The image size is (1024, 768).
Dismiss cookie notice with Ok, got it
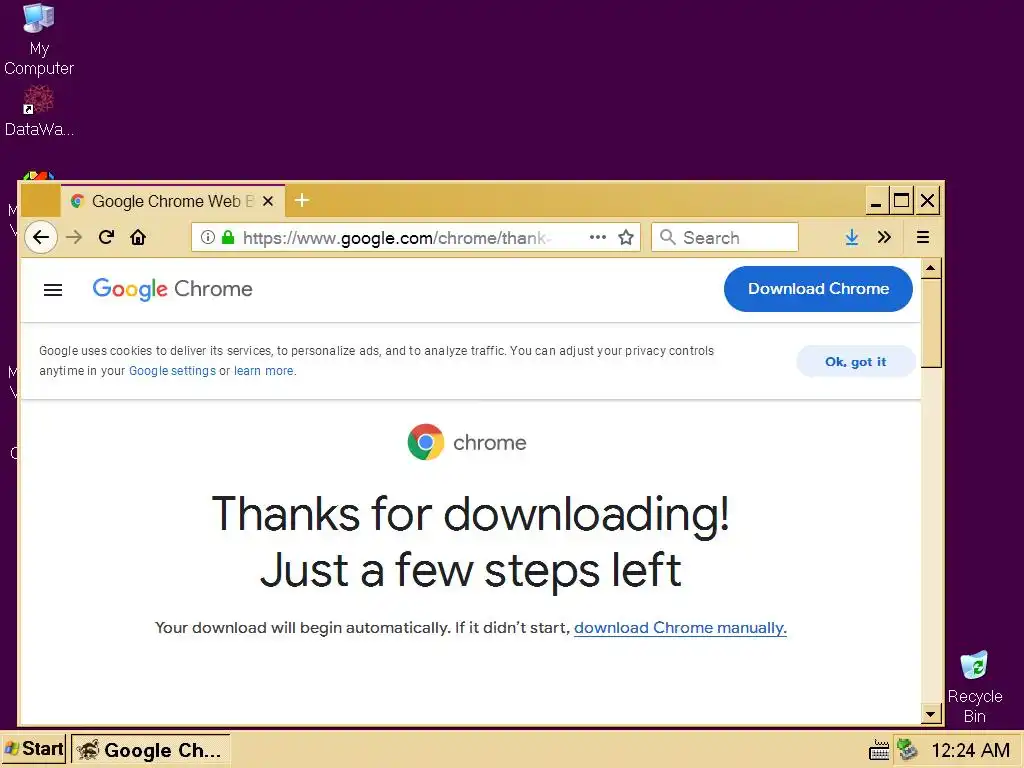pos(856,362)
